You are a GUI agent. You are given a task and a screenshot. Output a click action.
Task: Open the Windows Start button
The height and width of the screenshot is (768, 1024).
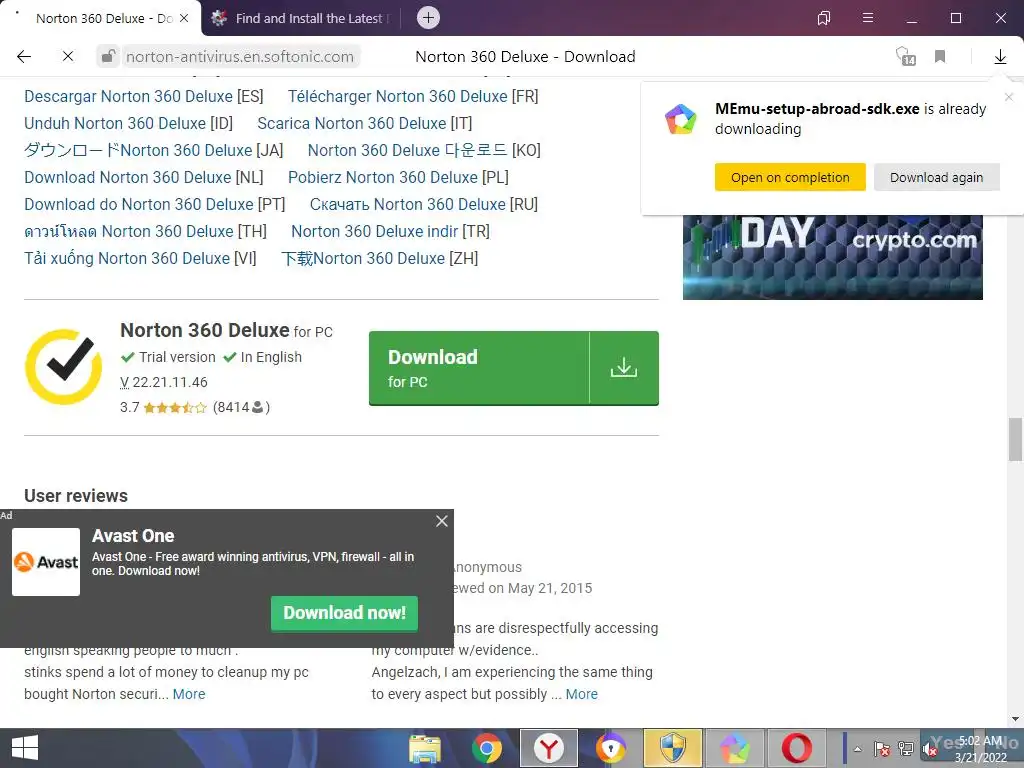click(25, 748)
